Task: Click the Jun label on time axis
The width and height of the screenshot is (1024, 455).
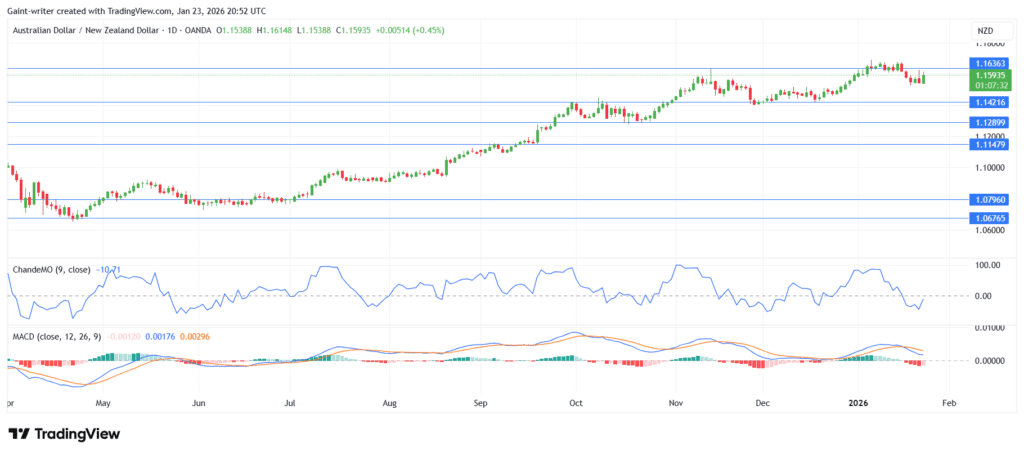Action: (x=200, y=405)
